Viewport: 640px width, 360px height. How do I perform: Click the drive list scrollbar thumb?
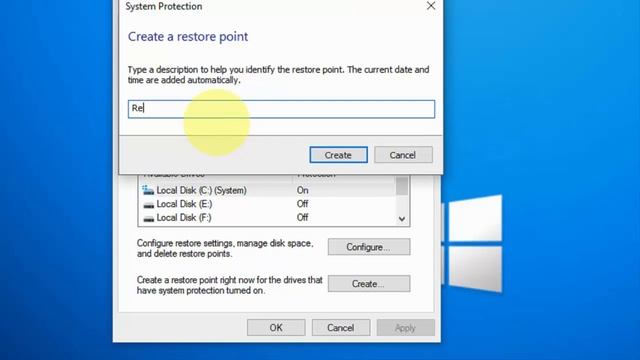[x=402, y=186]
